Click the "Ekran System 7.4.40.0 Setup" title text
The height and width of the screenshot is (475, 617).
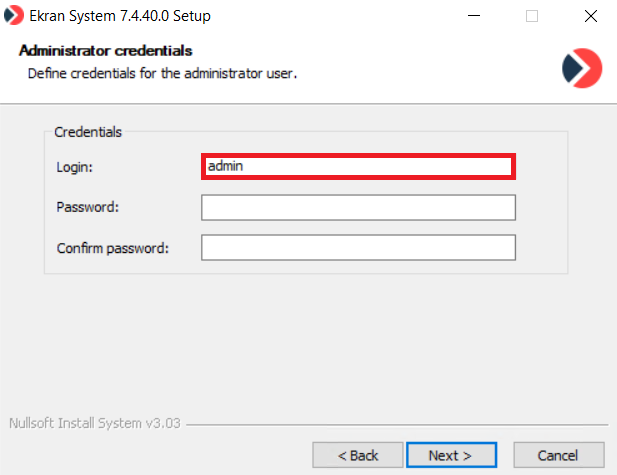120,16
